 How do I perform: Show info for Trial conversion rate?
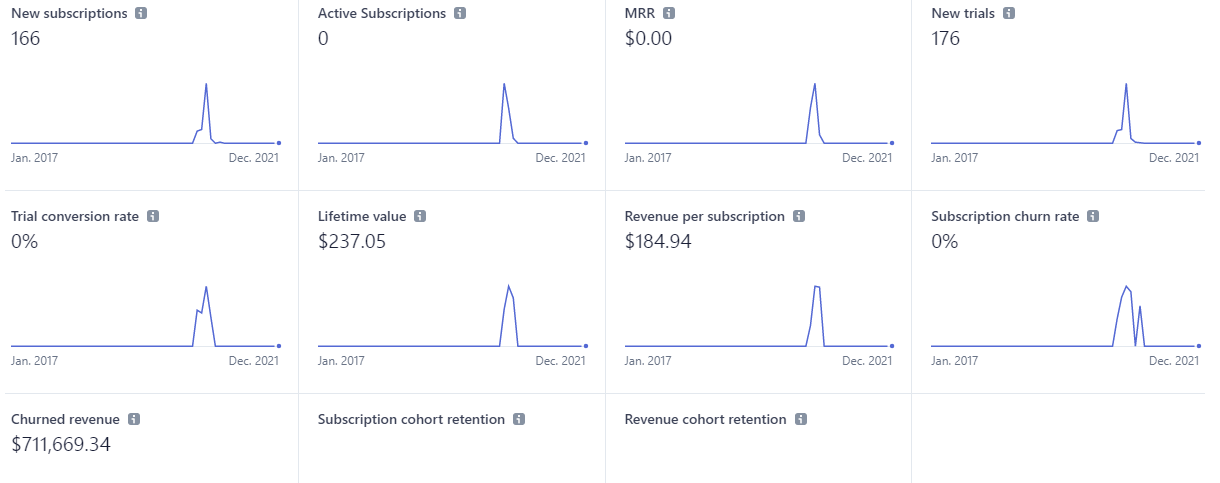click(153, 216)
